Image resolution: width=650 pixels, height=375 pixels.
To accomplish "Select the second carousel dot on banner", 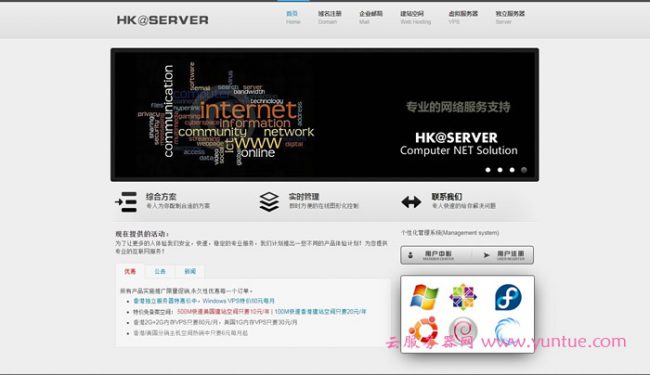I will [x=500, y=170].
